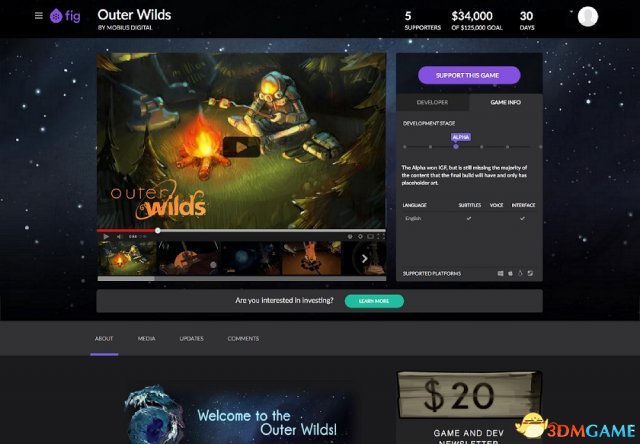Click the Linux platform icon

point(520,273)
